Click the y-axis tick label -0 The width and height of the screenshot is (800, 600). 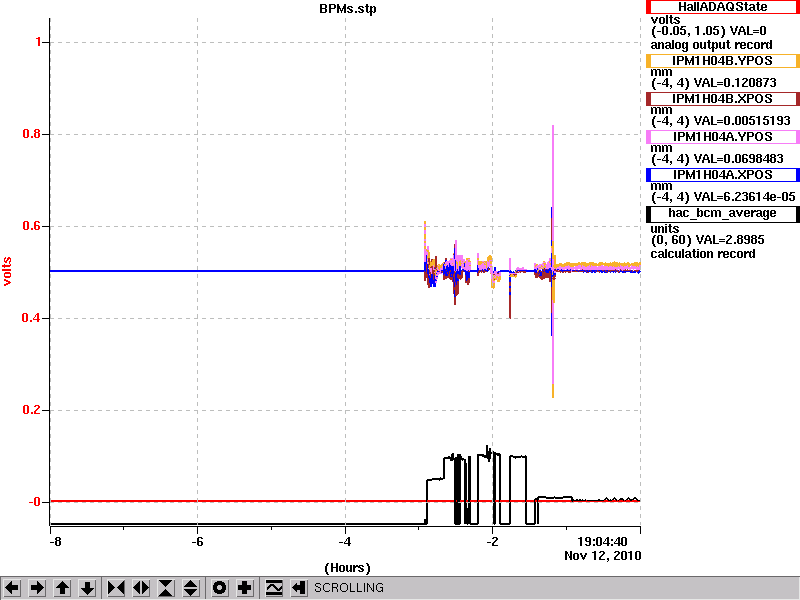pos(35,502)
